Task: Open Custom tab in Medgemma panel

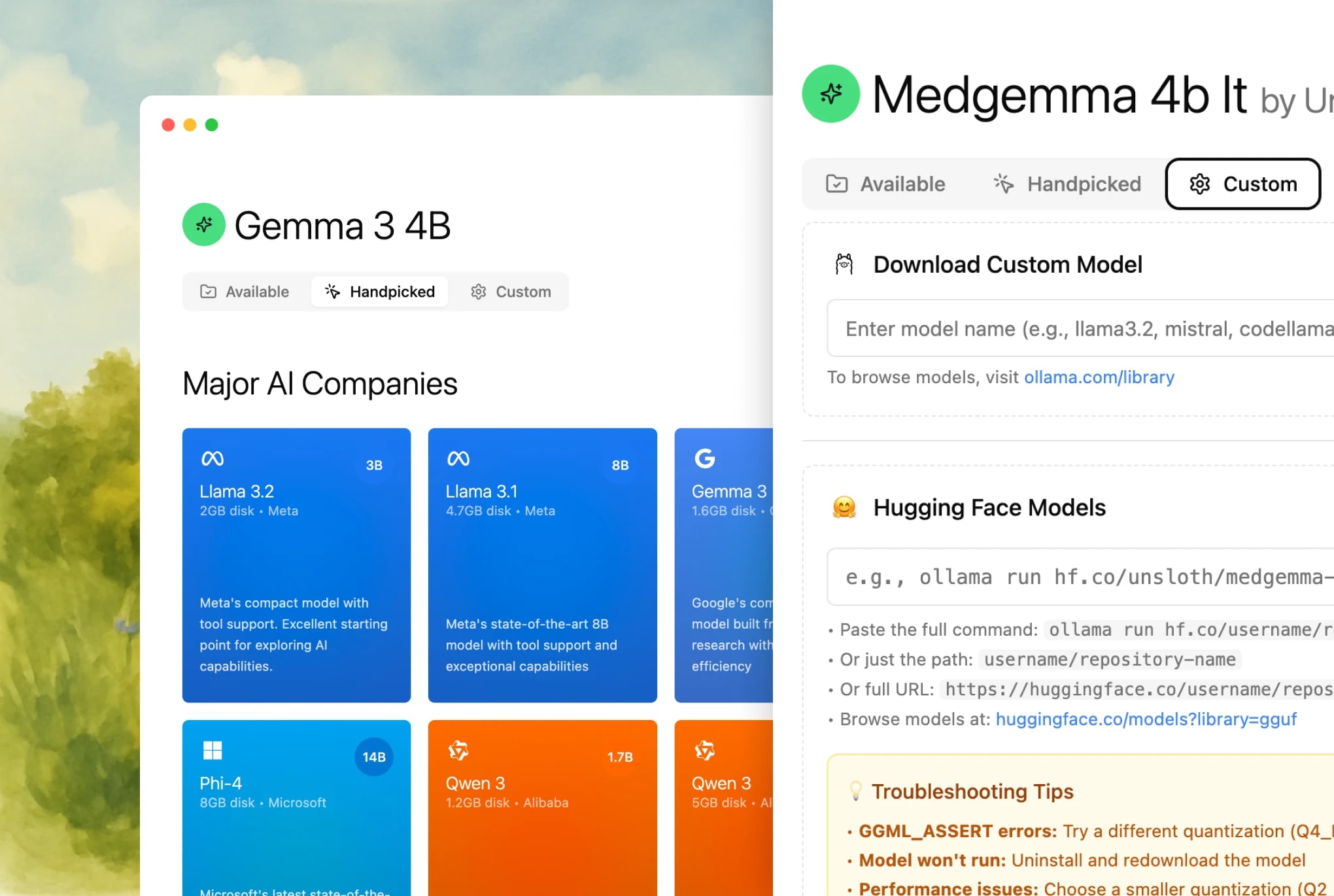Action: pyautogui.click(x=1243, y=184)
